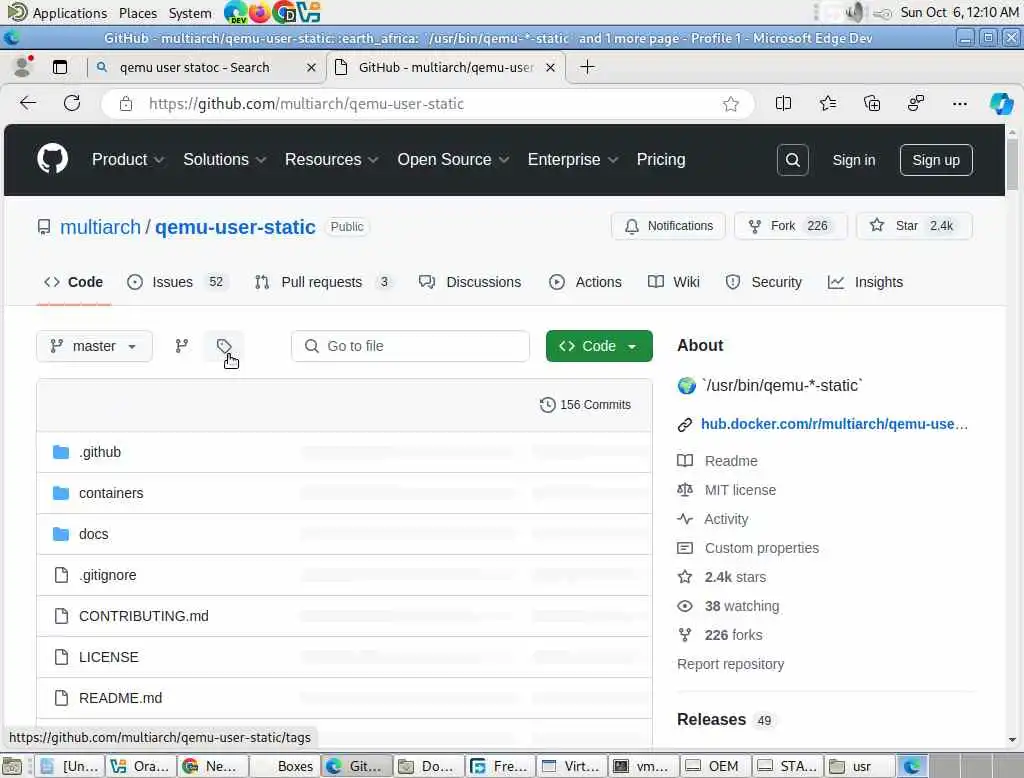Bookmark page with the star icon in address bar
This screenshot has width=1024, height=778.
(731, 104)
